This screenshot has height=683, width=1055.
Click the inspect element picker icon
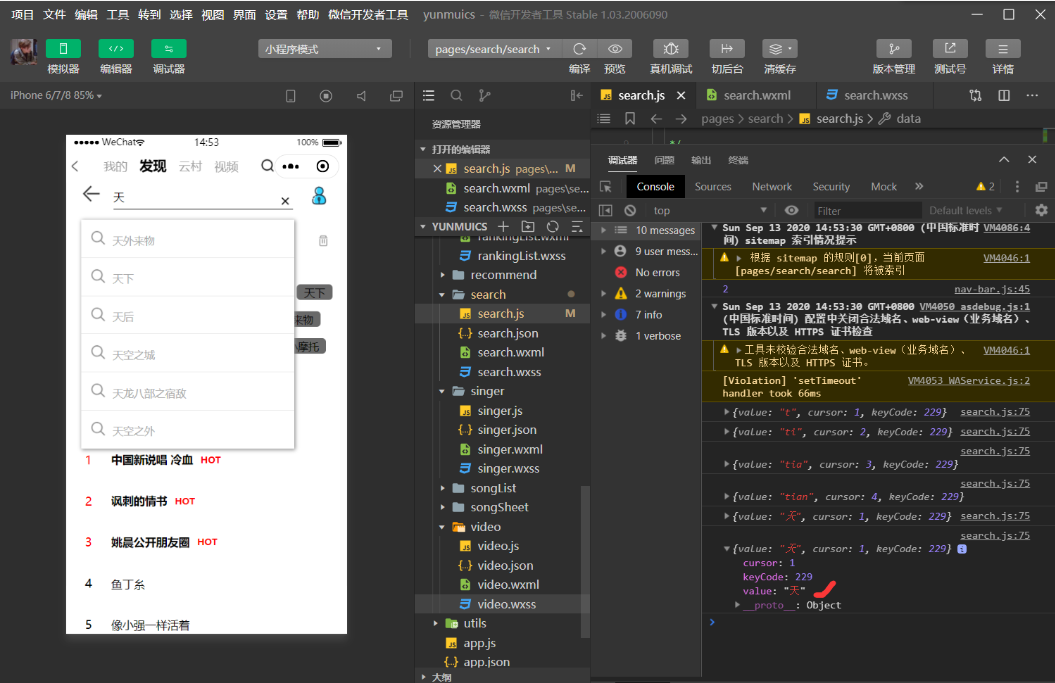(606, 186)
